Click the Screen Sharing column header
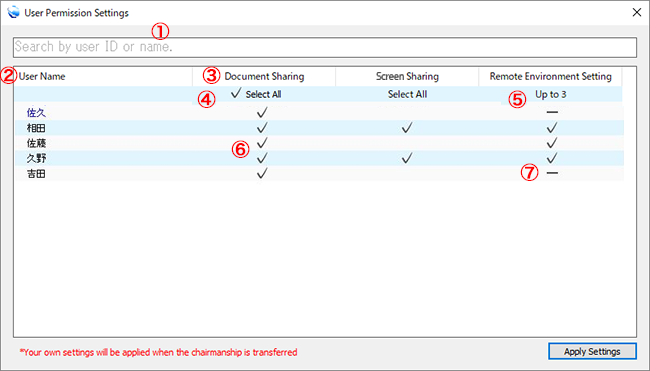Screen dimensions: 650x371 (x=407, y=76)
